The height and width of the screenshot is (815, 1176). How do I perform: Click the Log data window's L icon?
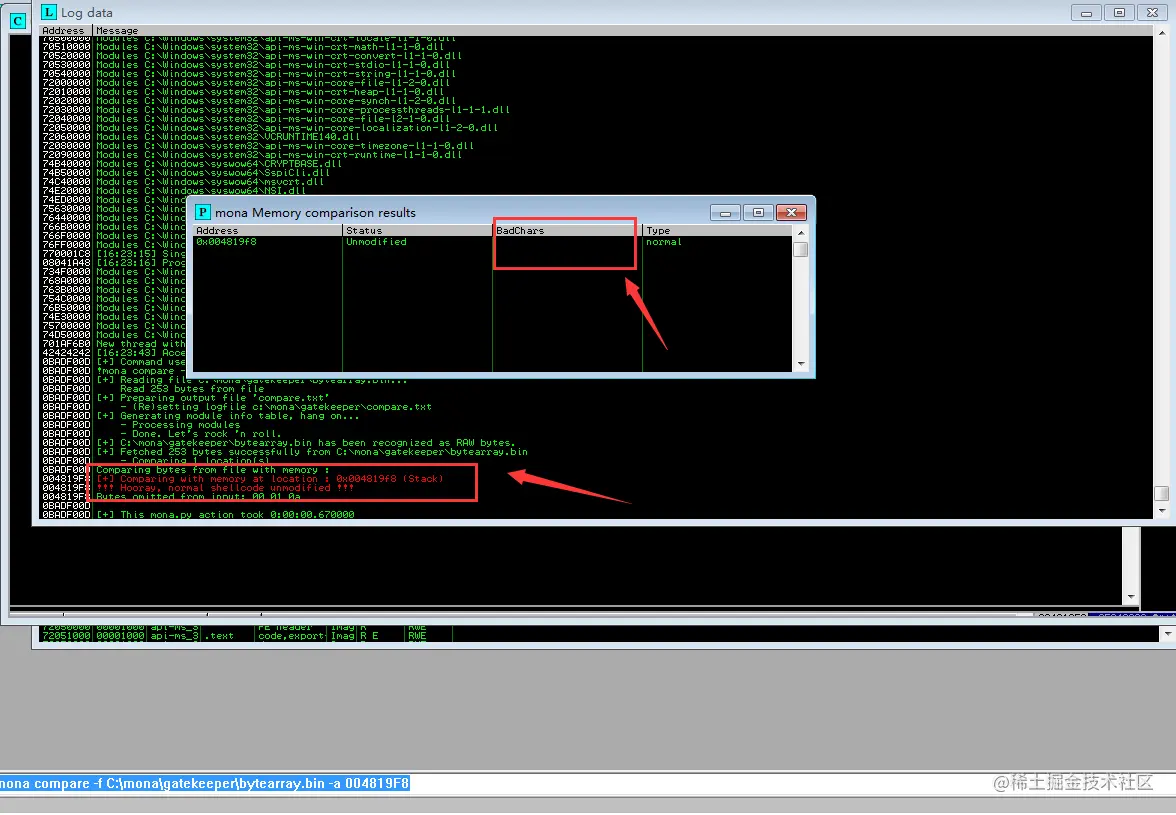[49, 12]
